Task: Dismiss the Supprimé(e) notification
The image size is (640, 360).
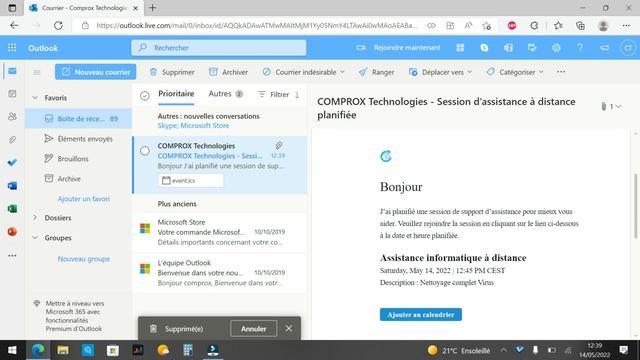Action: (x=289, y=329)
